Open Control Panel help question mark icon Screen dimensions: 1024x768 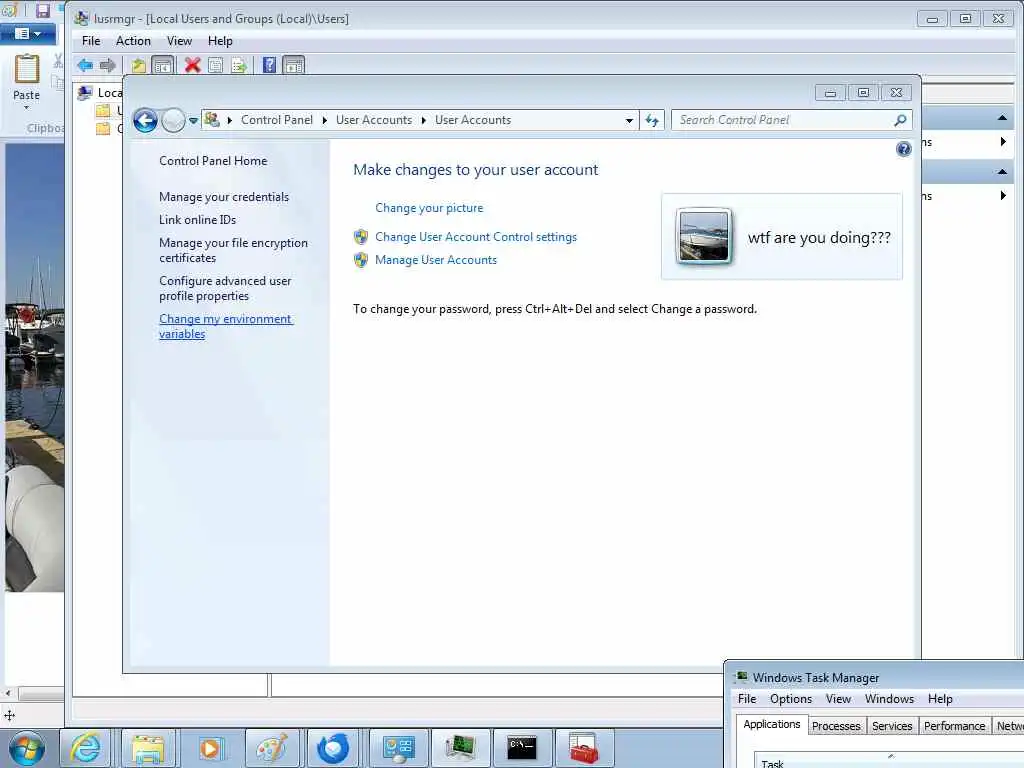903,150
